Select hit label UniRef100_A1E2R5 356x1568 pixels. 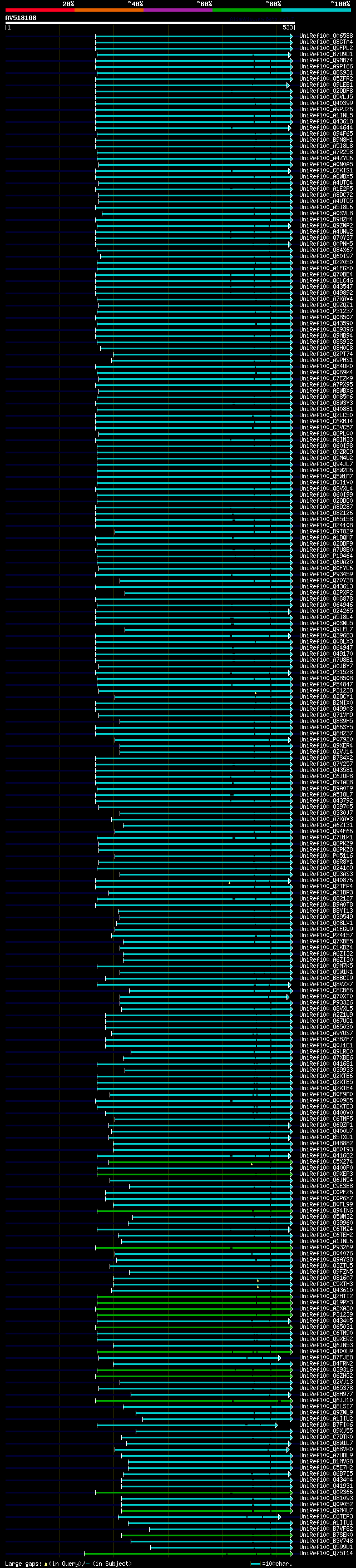326,189
